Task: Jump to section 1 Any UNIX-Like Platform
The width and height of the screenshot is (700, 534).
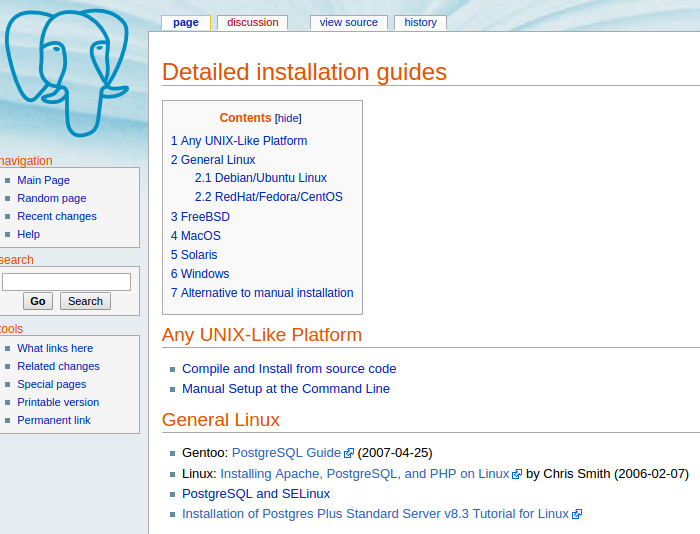Action: point(239,141)
